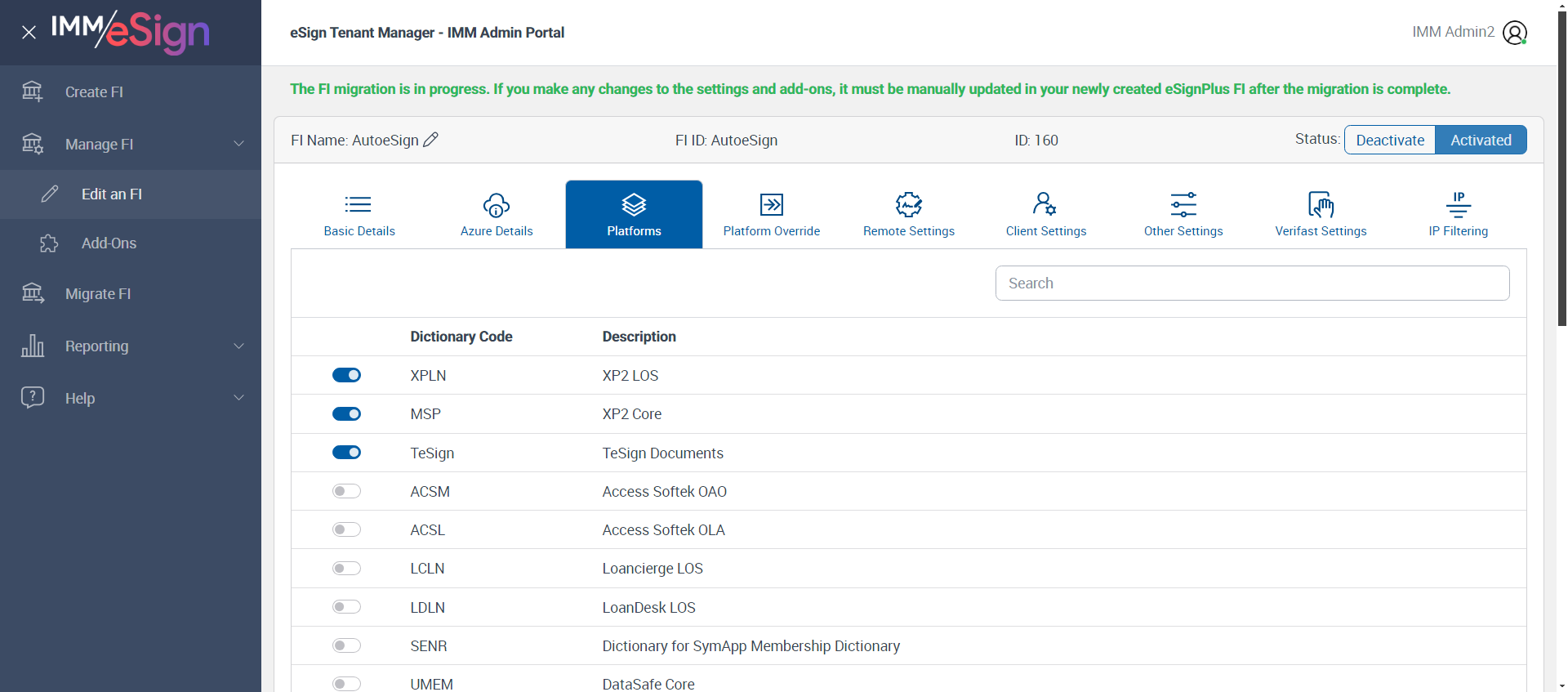Click the IP Filtering icon
Screen dimensions: 1568x692
coord(1459,204)
